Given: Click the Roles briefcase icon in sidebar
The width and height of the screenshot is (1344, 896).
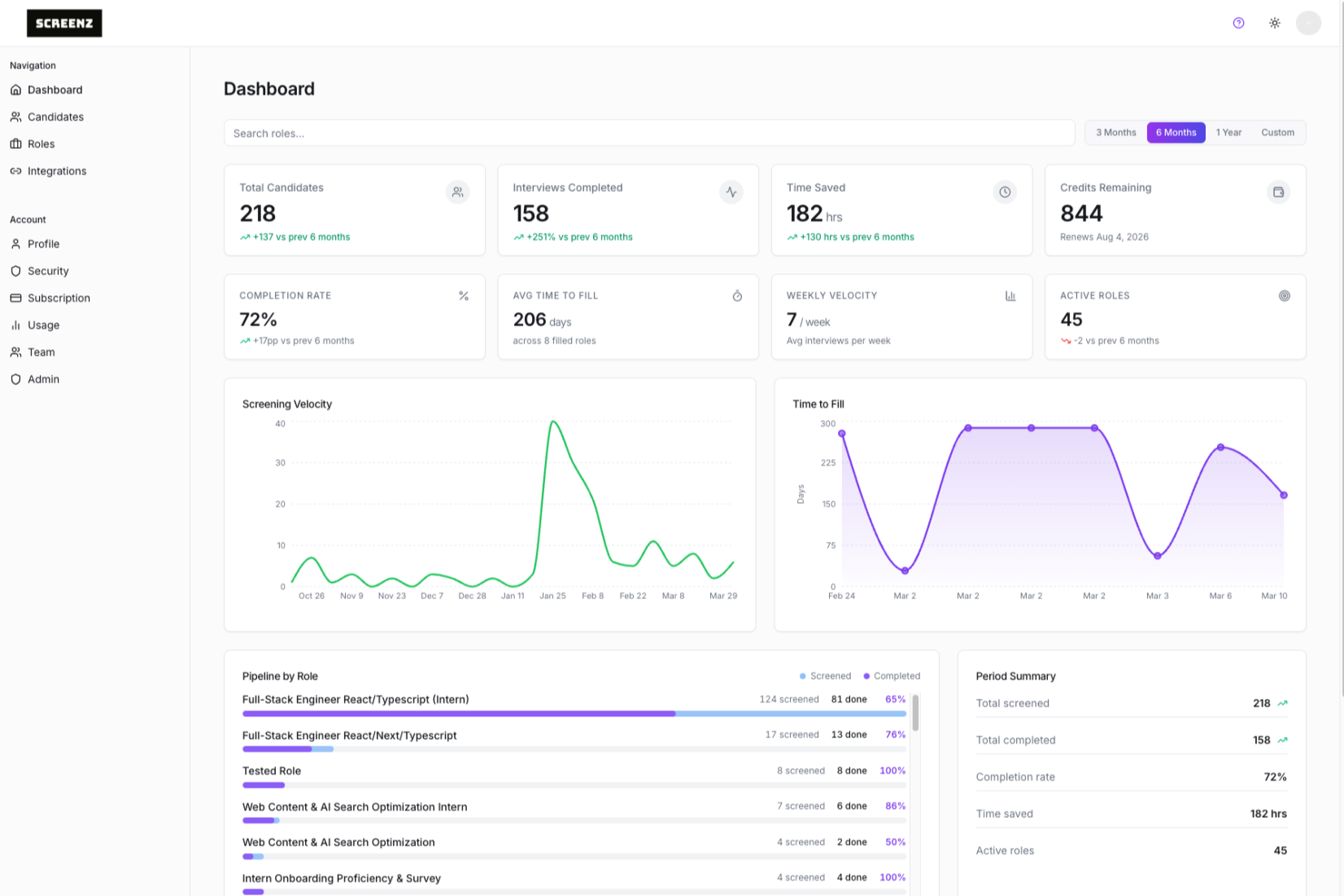Looking at the screenshot, I should pos(15,144).
